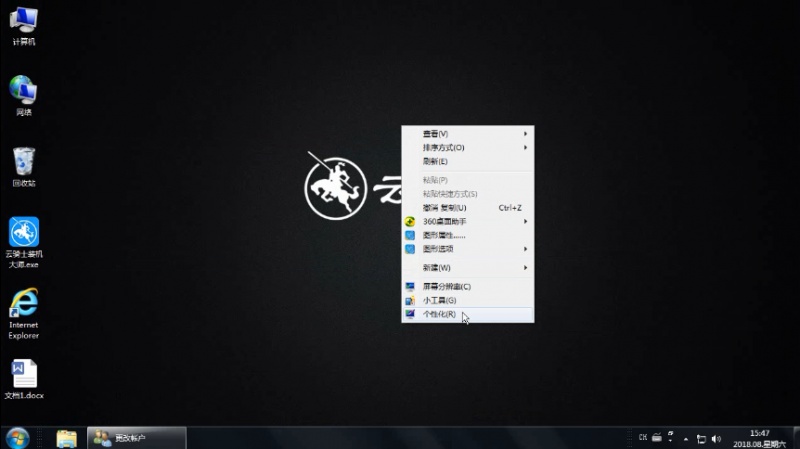Click the volume speaker tray icon

pyautogui.click(x=716, y=439)
